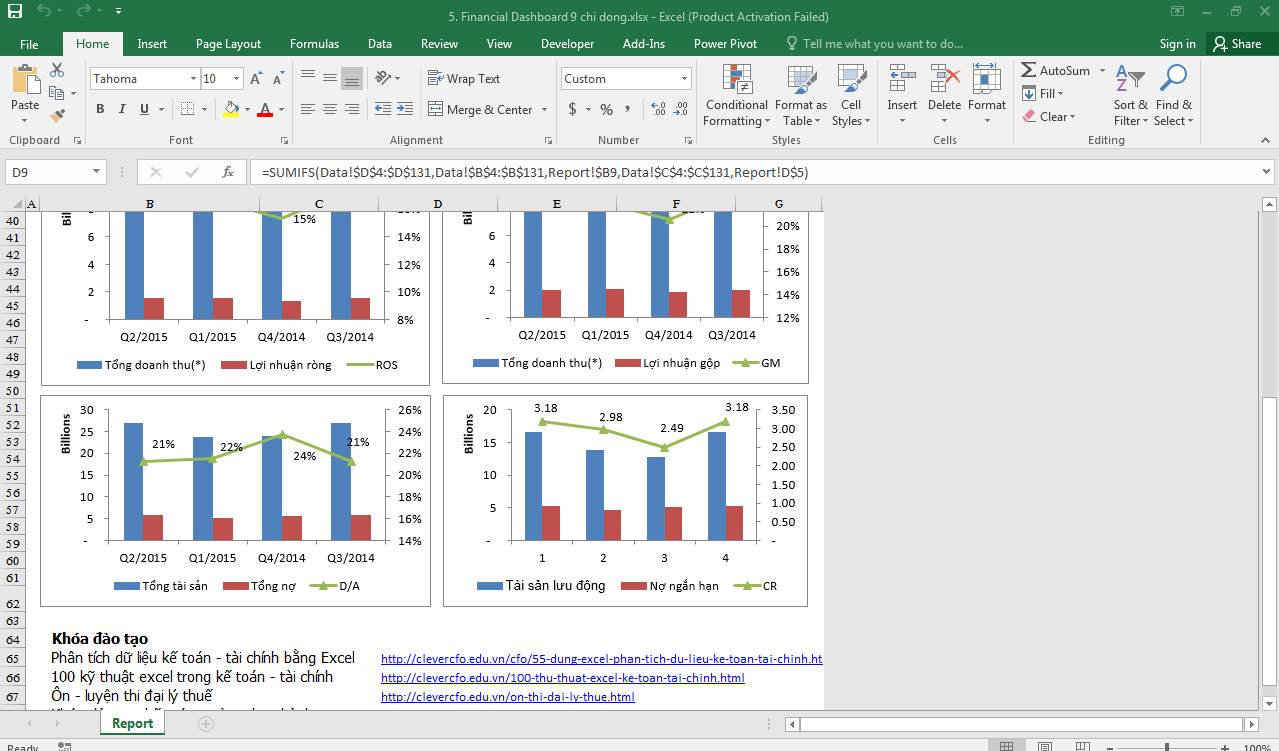The image size is (1279, 751).
Task: Open Conditional Formatting menu
Action: tap(736, 96)
